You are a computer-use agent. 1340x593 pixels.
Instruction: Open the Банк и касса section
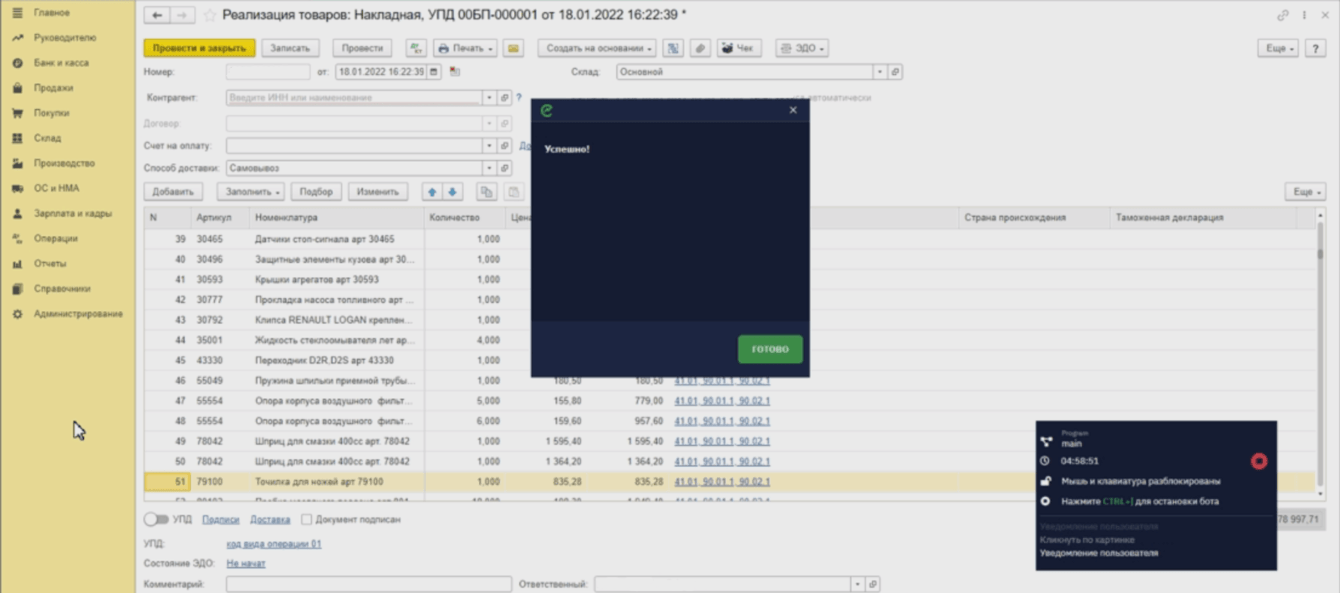(x=61, y=63)
